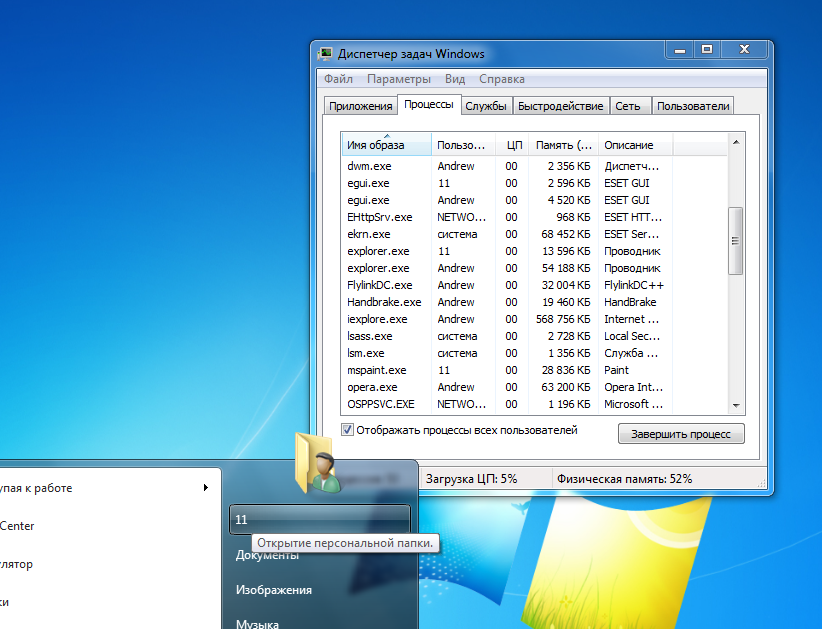
Task: Click the process list scrollbar thumb
Action: (x=735, y=241)
